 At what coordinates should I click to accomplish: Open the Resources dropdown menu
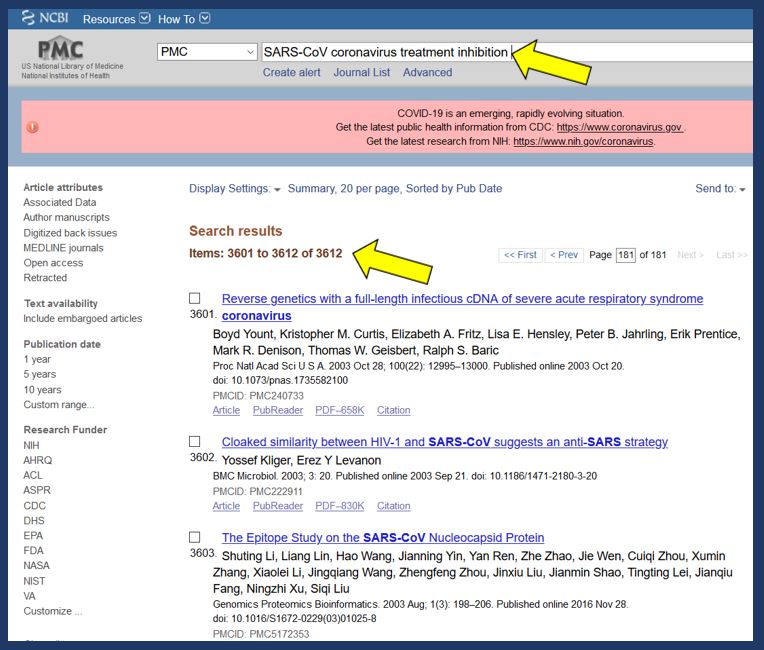click(x=116, y=19)
